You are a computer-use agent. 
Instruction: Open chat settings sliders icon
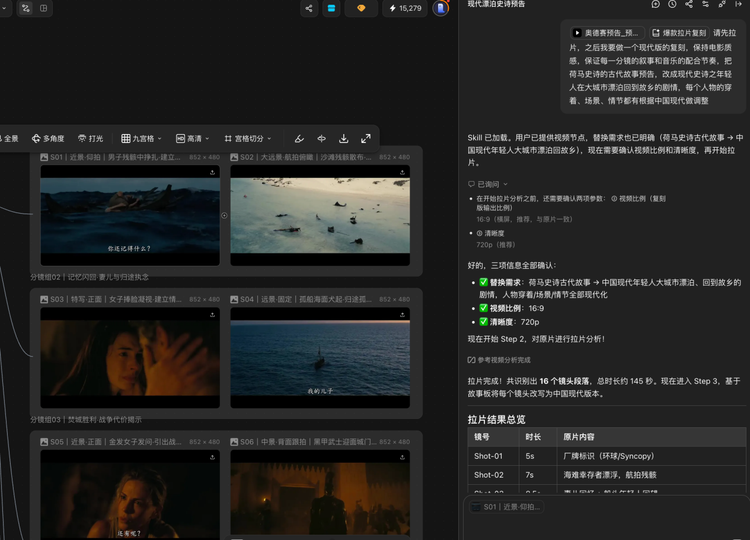pyautogui.click(x=706, y=4)
